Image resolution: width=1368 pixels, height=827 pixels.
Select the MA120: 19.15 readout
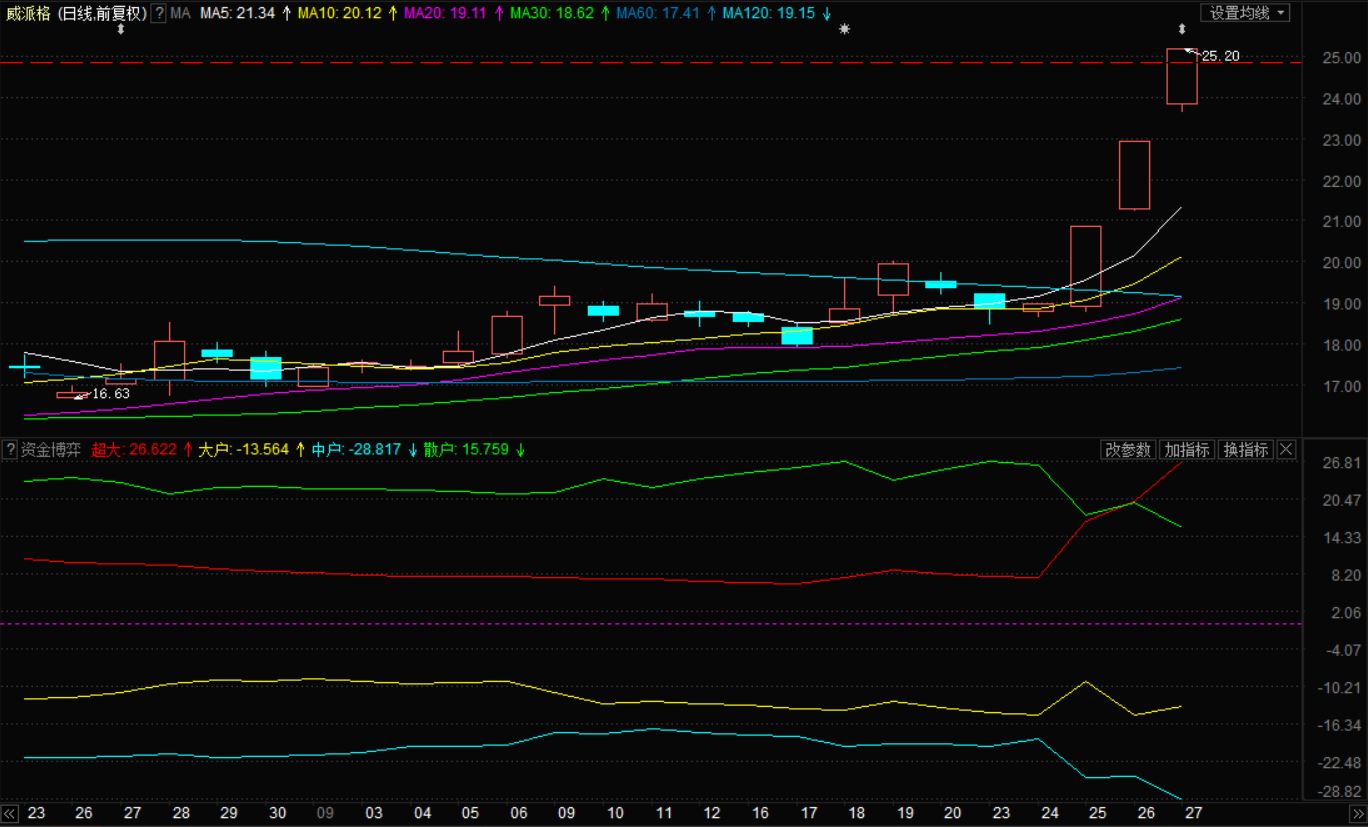pos(768,13)
